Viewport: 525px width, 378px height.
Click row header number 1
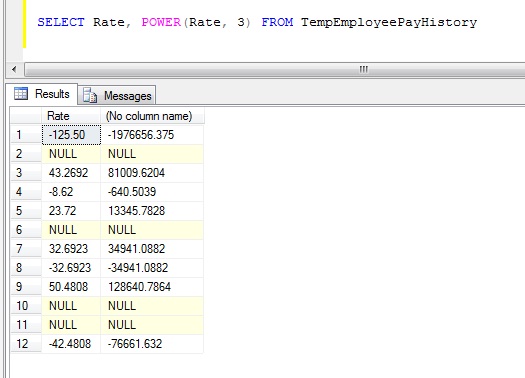pyautogui.click(x=26, y=135)
